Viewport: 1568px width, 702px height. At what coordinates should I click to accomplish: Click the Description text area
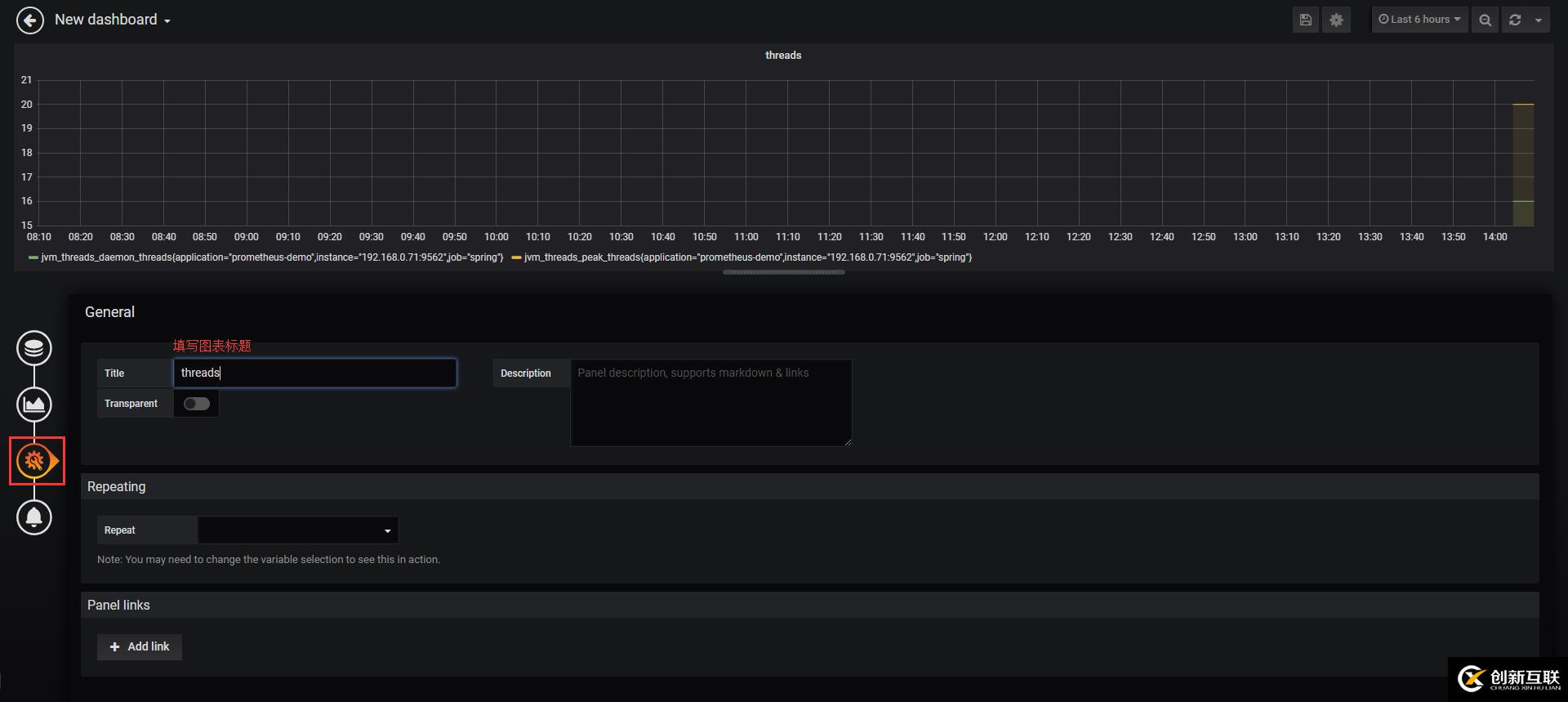710,403
